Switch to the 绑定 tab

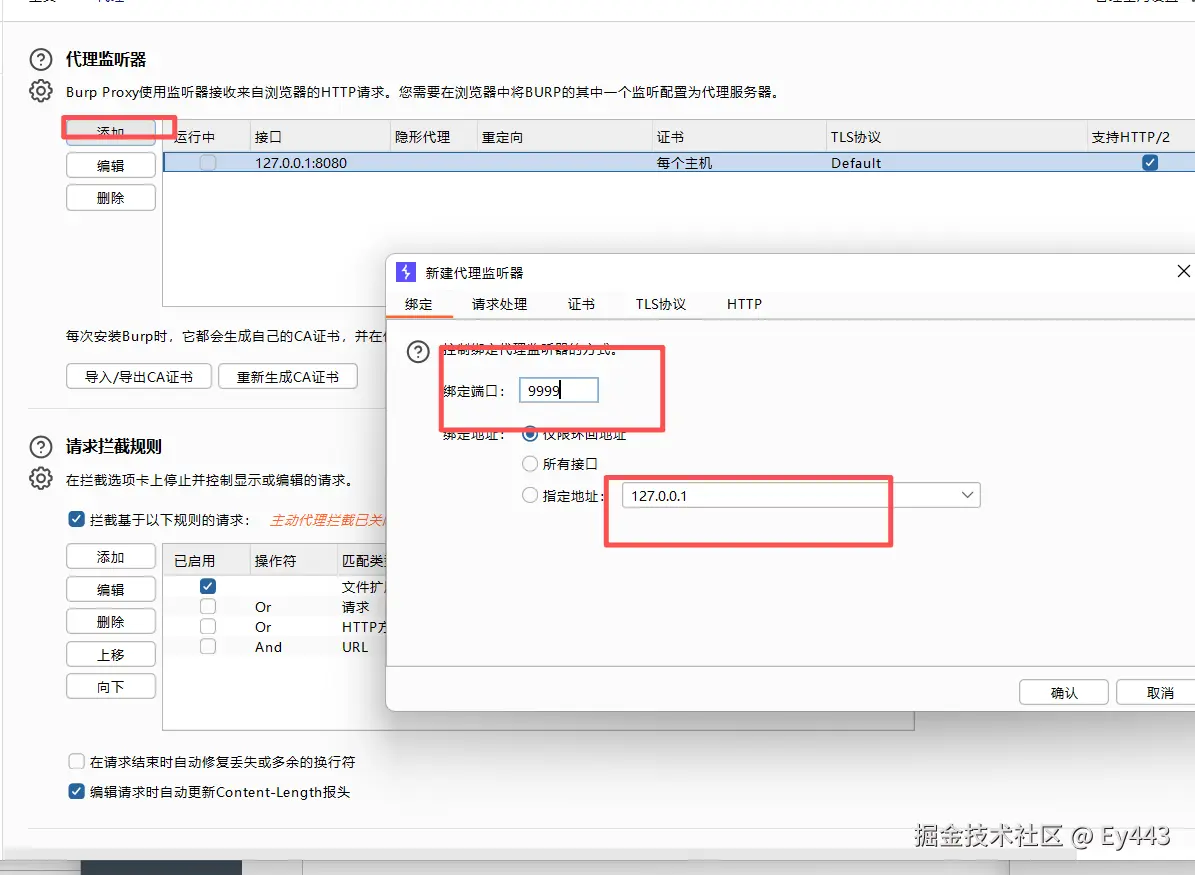(x=418, y=304)
